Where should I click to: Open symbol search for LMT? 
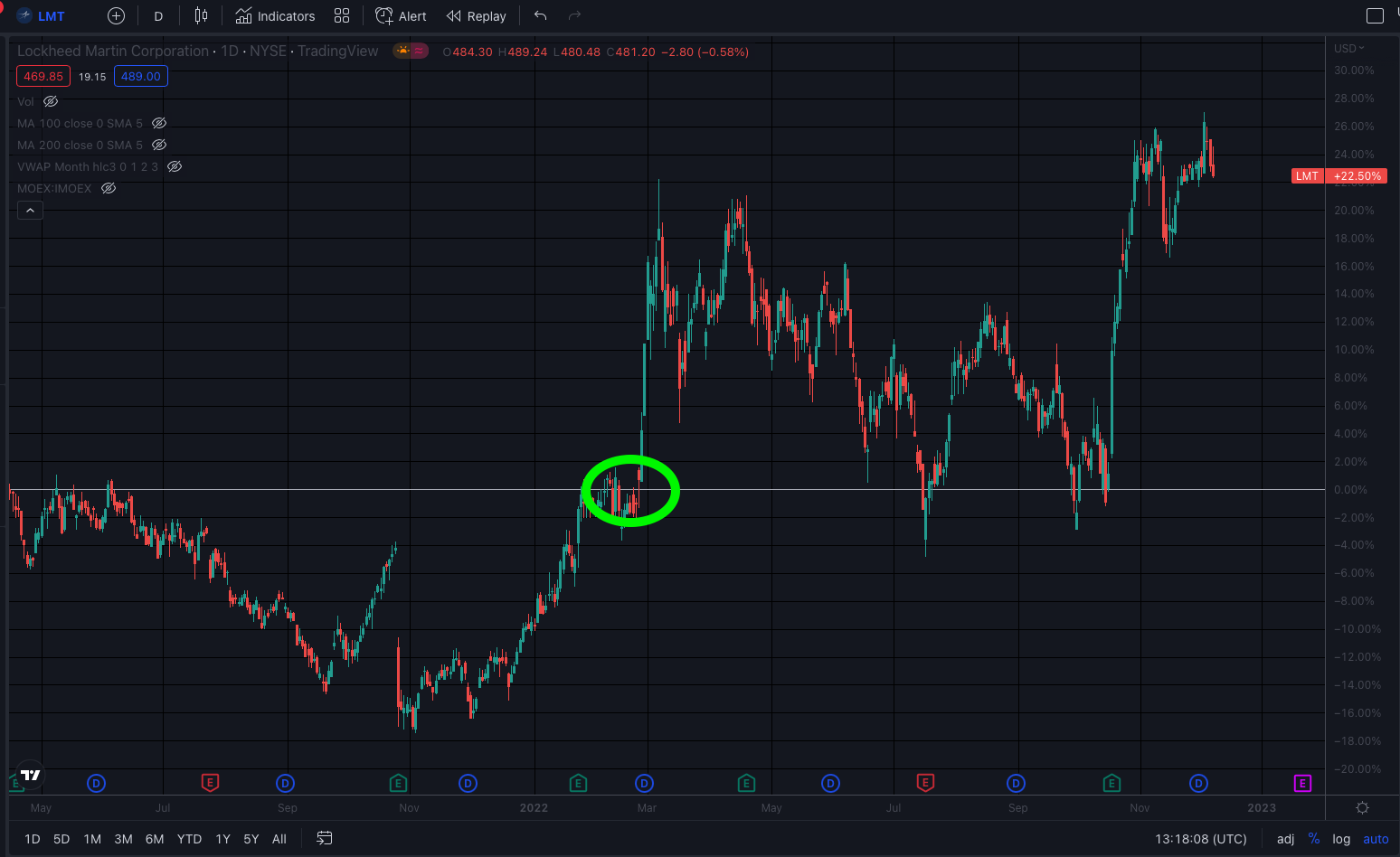tap(42, 16)
